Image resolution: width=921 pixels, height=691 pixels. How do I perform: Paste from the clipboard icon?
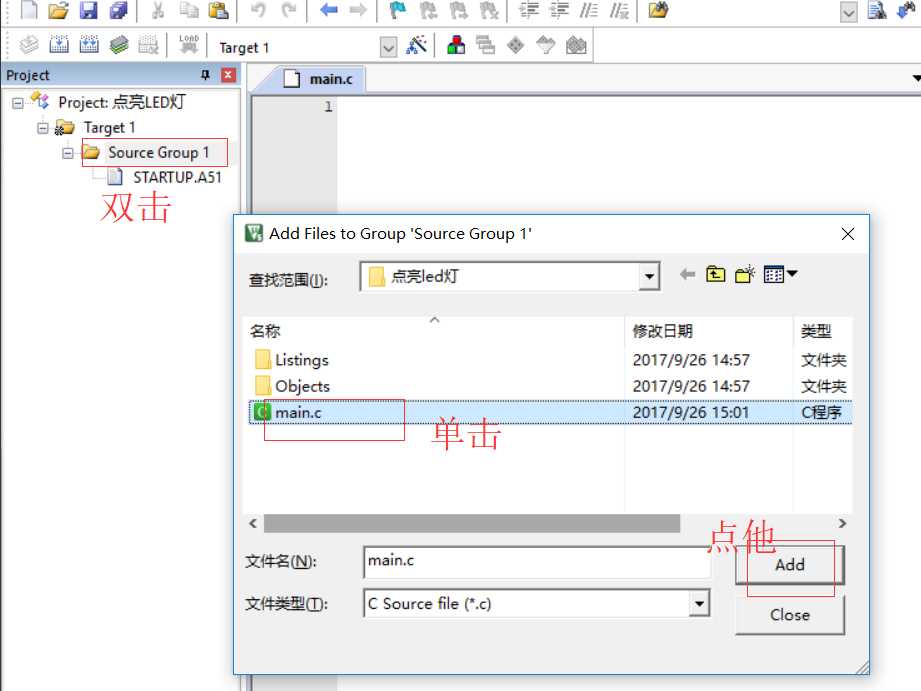coord(219,10)
